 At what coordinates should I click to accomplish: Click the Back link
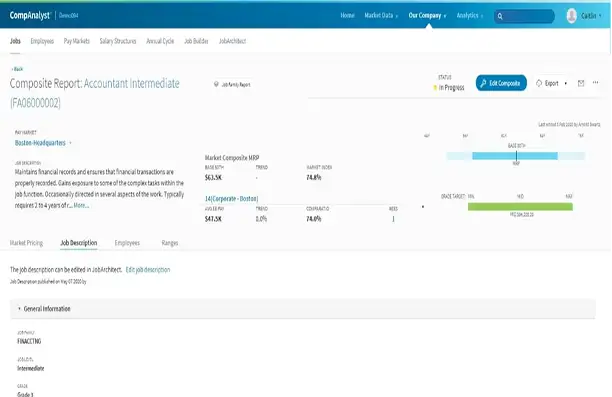pyautogui.click(x=17, y=69)
